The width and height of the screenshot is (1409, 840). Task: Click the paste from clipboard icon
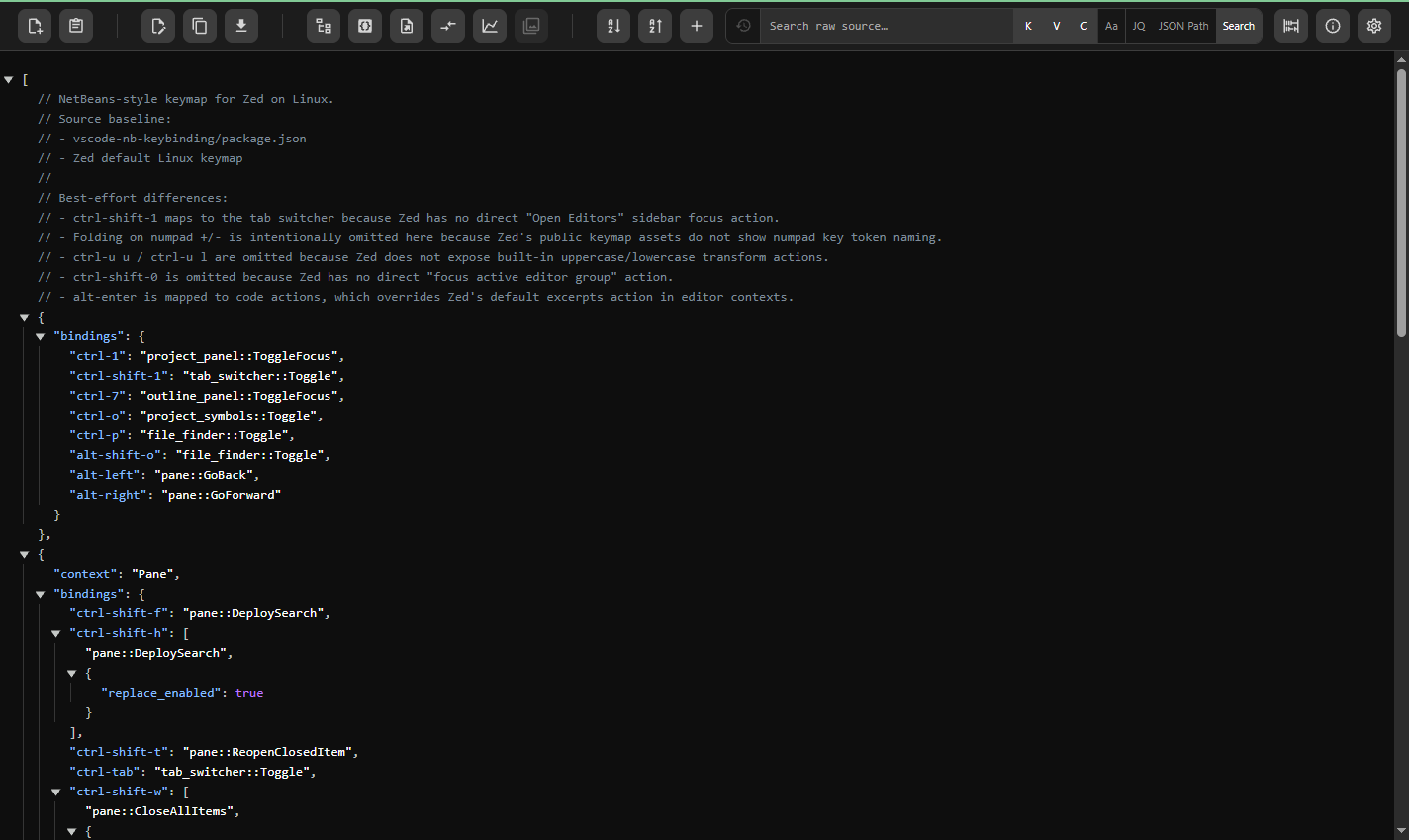tap(76, 27)
